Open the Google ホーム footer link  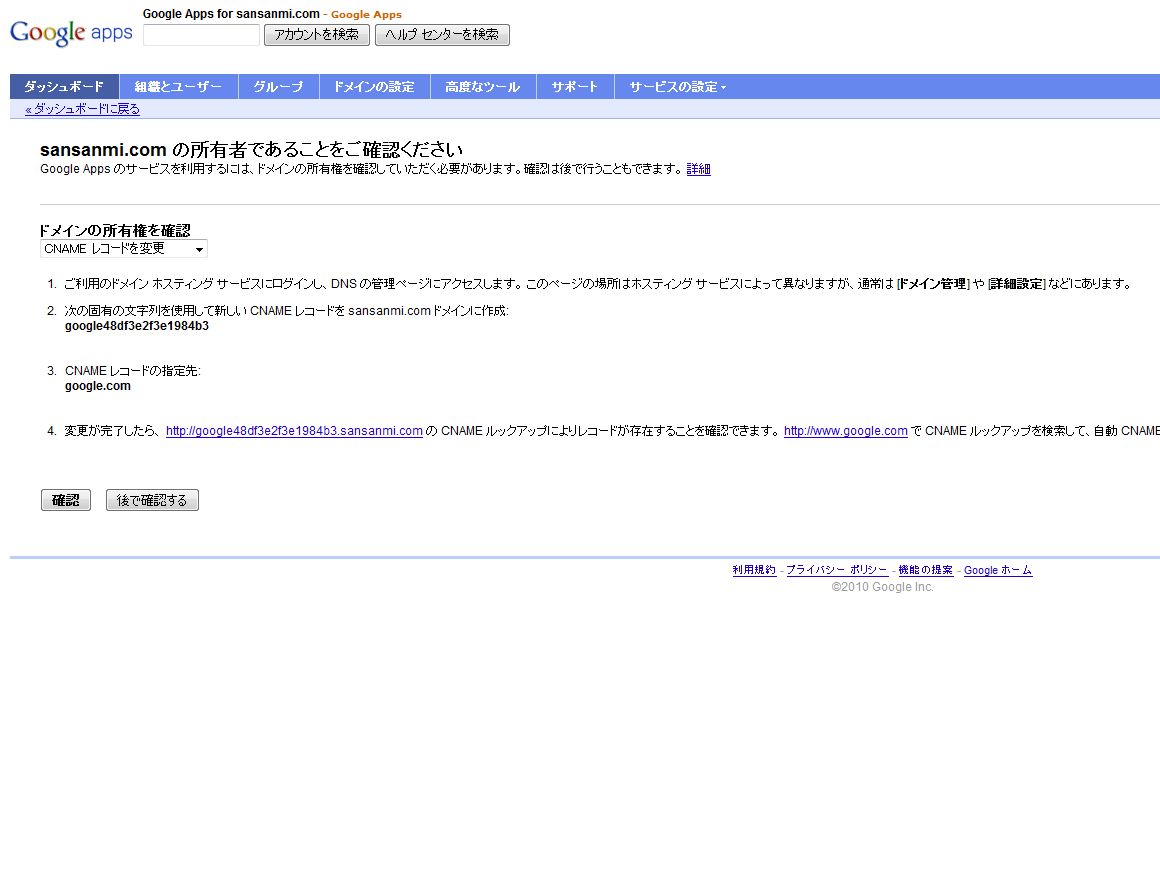click(998, 570)
